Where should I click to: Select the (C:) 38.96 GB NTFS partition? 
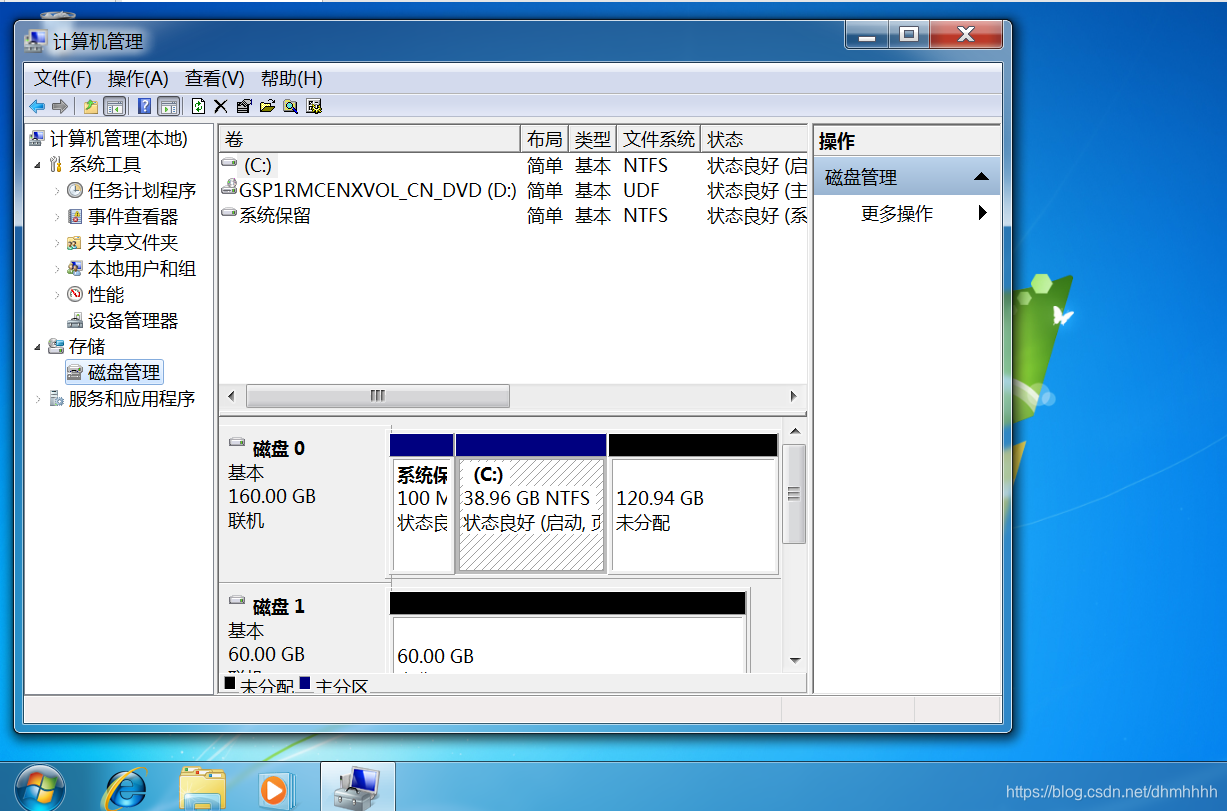click(x=531, y=503)
